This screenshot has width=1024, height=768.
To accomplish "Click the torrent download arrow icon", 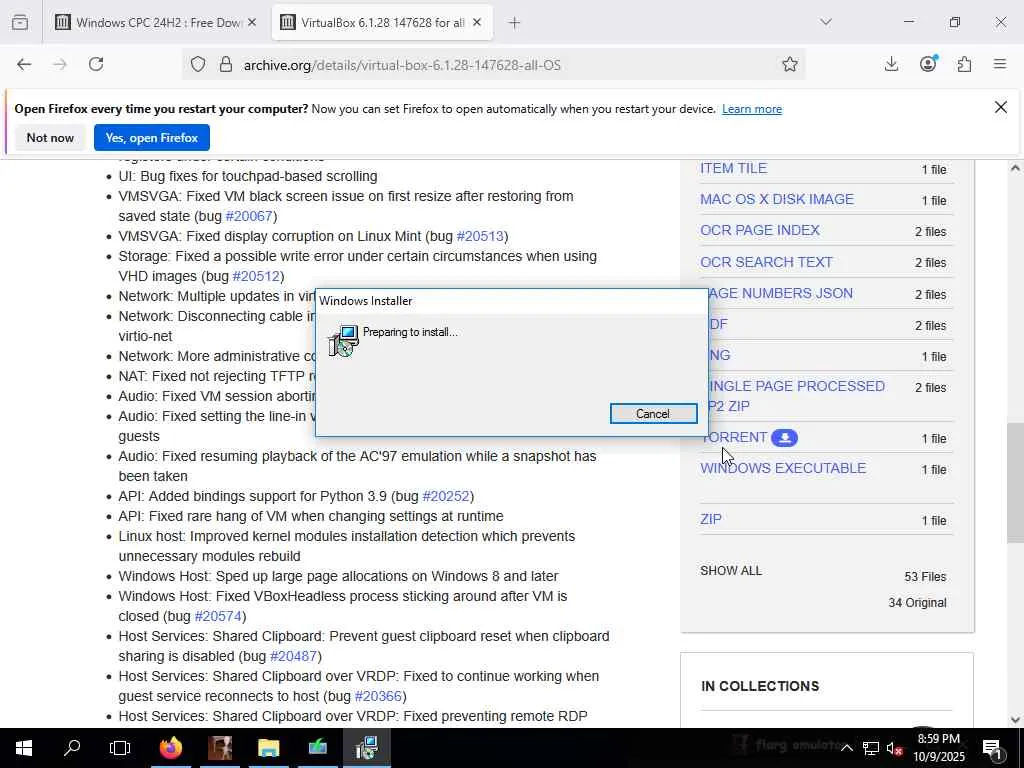I will [x=784, y=438].
